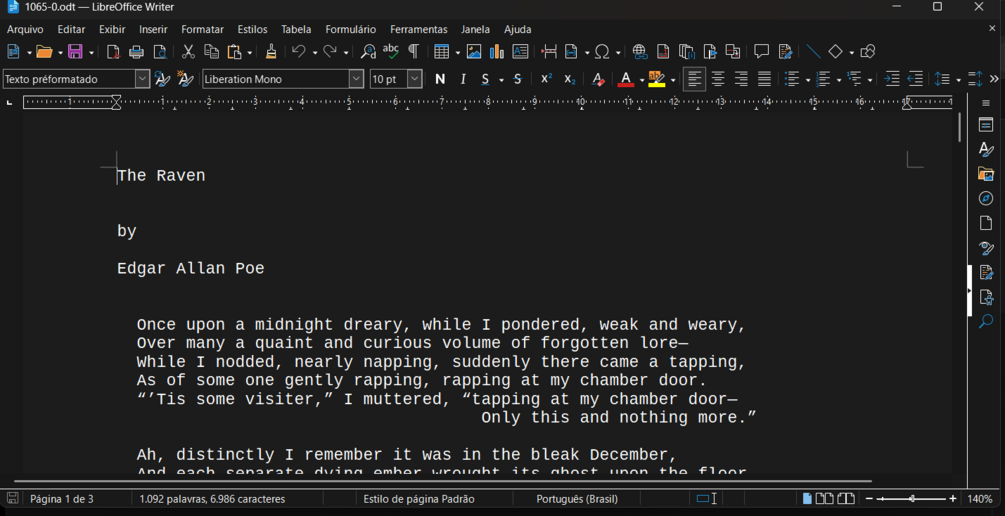Open the sidebar Gallery panel icon

(986, 174)
